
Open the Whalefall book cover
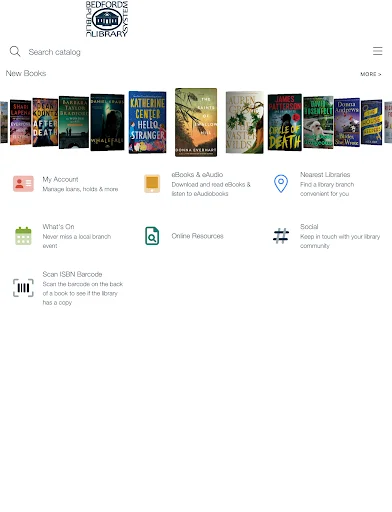pos(107,122)
